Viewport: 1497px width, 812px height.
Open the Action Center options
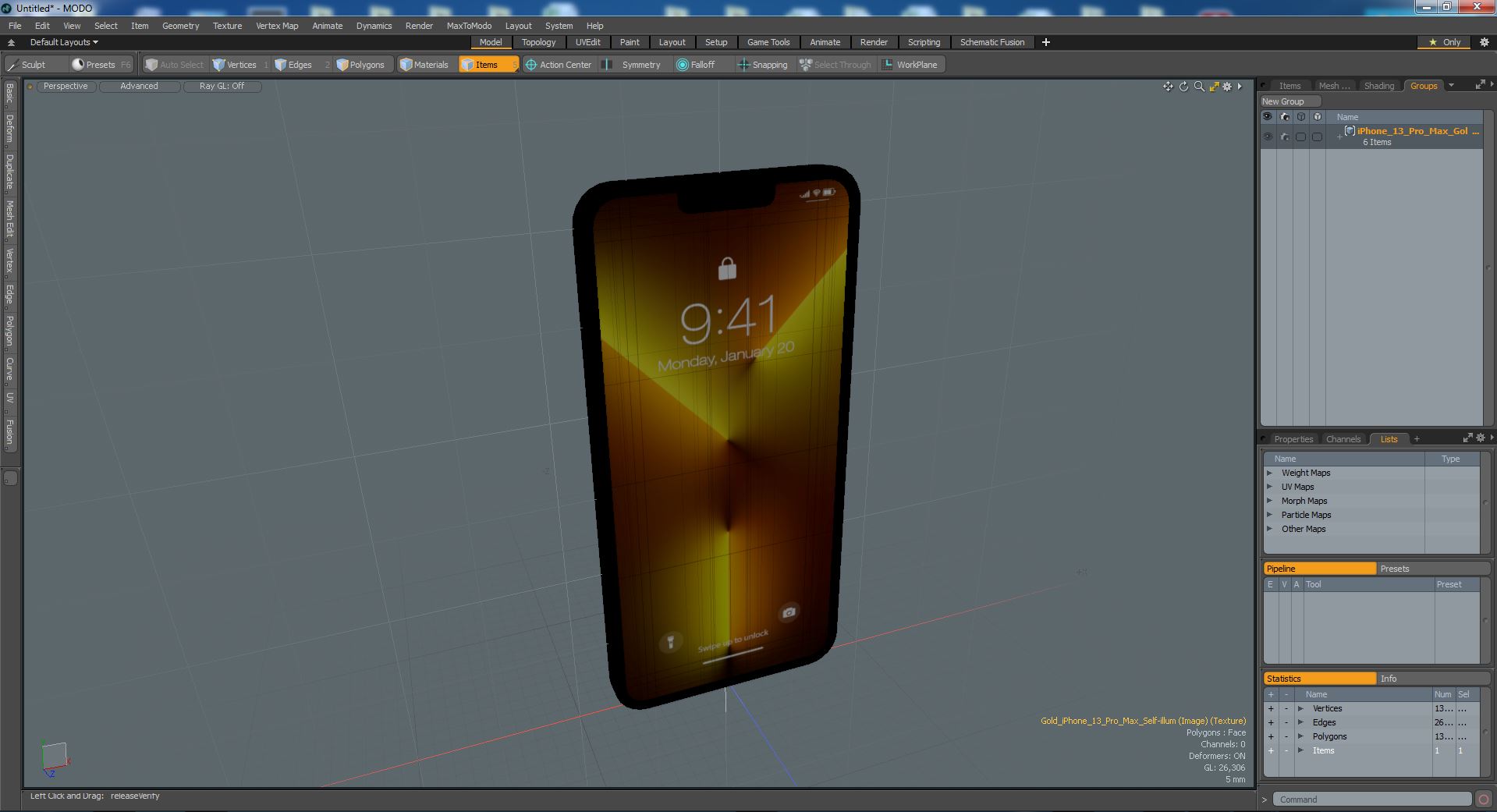[559, 65]
